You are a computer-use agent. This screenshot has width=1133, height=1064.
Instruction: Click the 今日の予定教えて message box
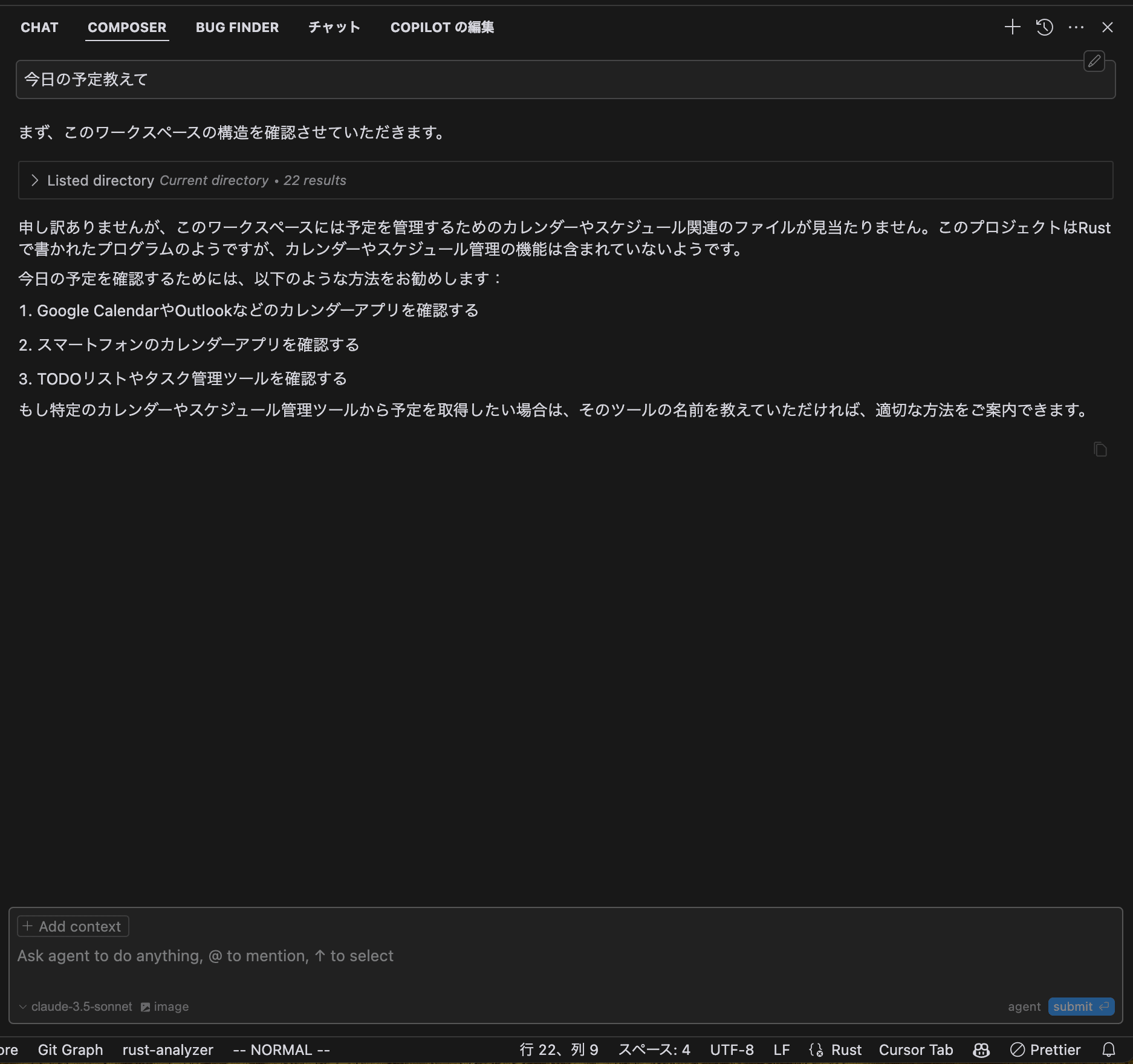coord(565,79)
